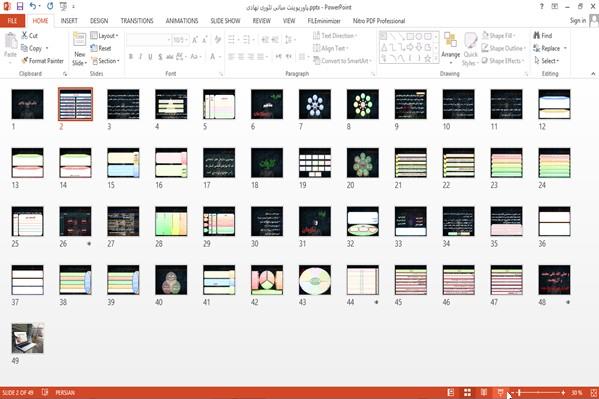The image size is (599, 399).
Task: Open the Layout dropdown
Action: [104, 36]
